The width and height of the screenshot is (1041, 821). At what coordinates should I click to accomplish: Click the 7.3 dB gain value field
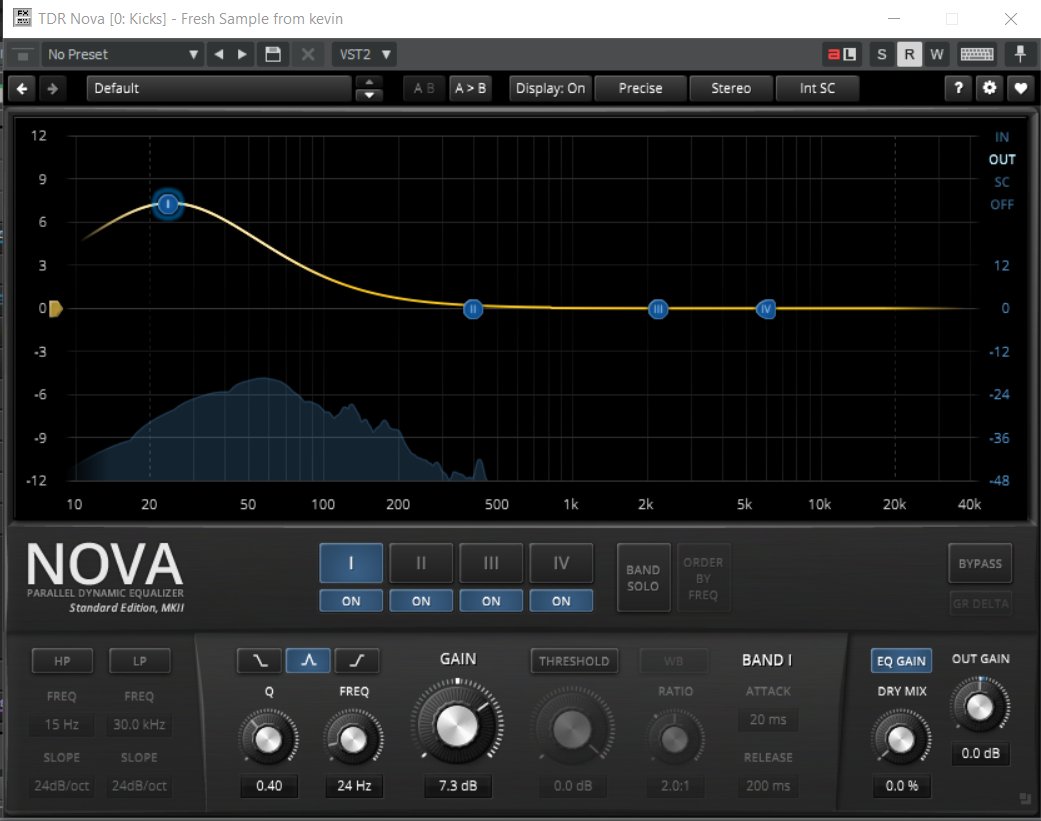tap(457, 786)
